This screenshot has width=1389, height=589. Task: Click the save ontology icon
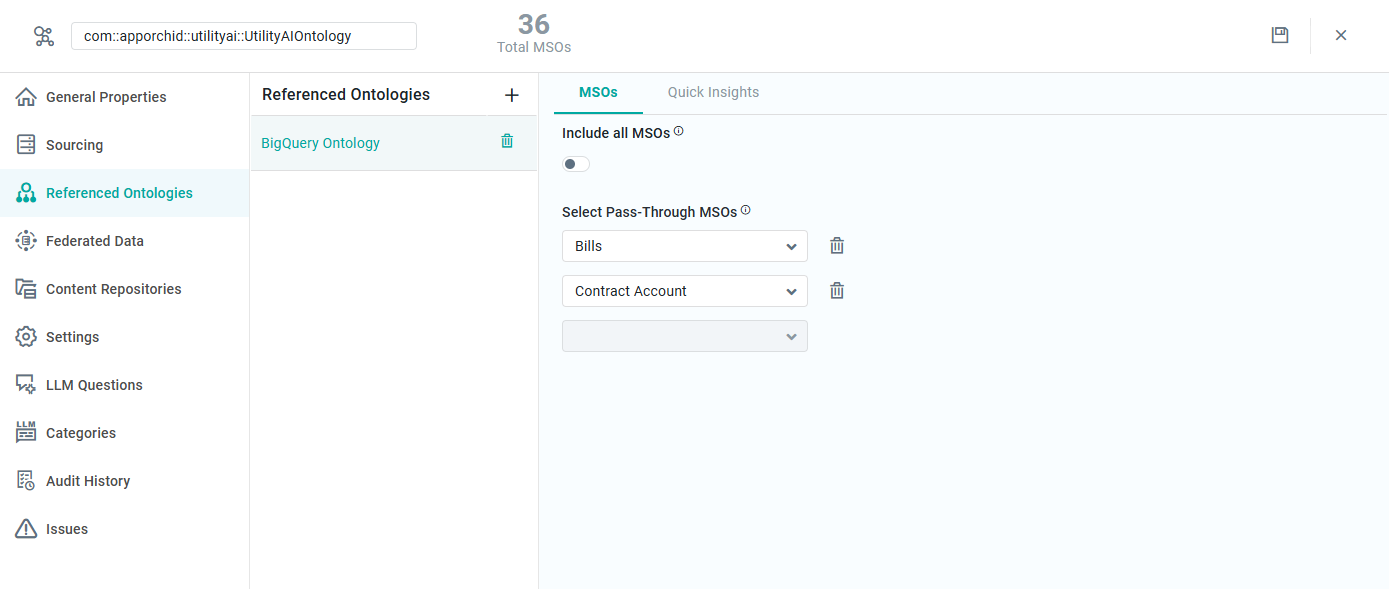point(1279,35)
